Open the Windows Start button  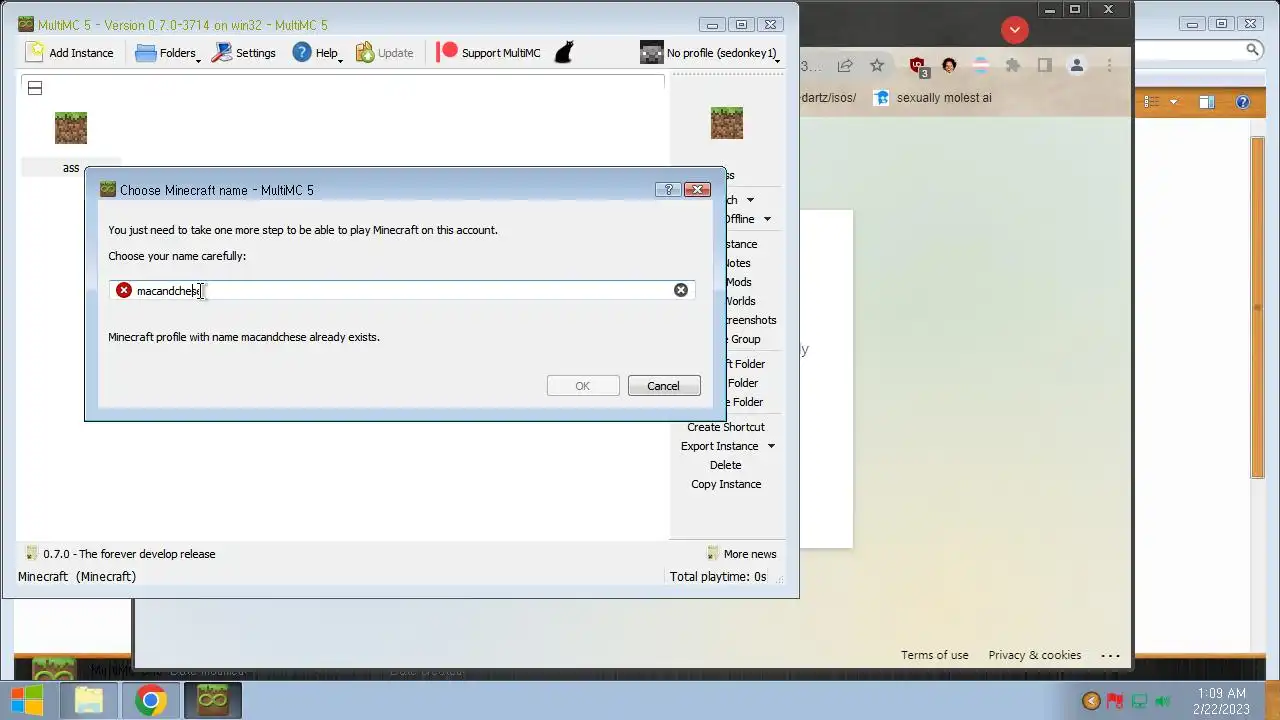pos(27,700)
